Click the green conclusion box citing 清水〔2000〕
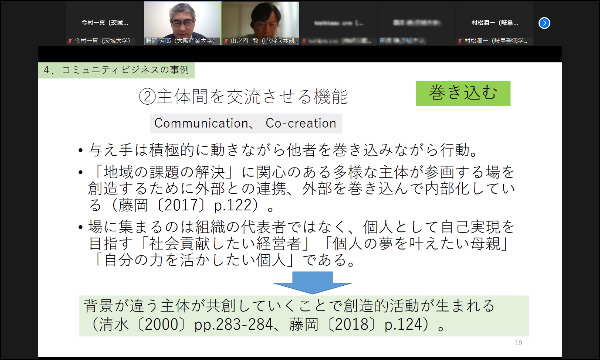The image size is (600, 360). (304, 315)
